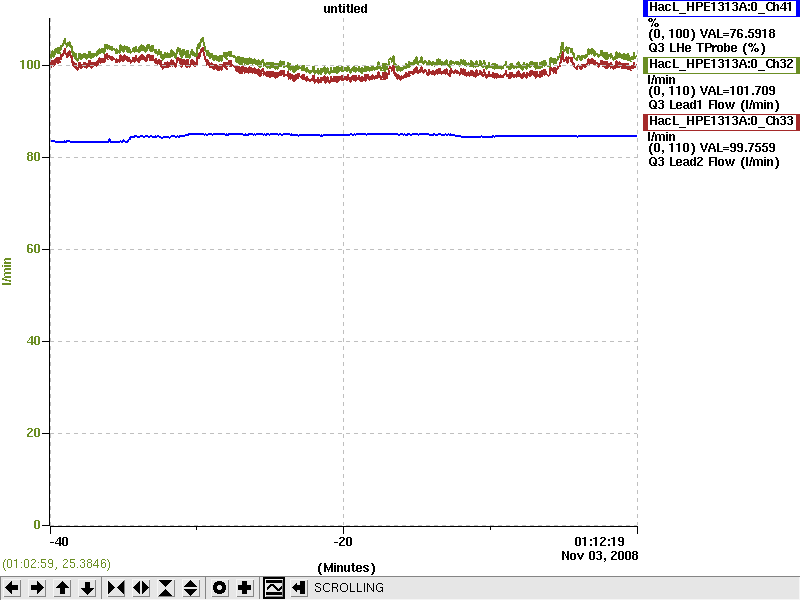The height and width of the screenshot is (600, 800).
Task: Pan the graph left with the left arrow
Action: pos(12,588)
